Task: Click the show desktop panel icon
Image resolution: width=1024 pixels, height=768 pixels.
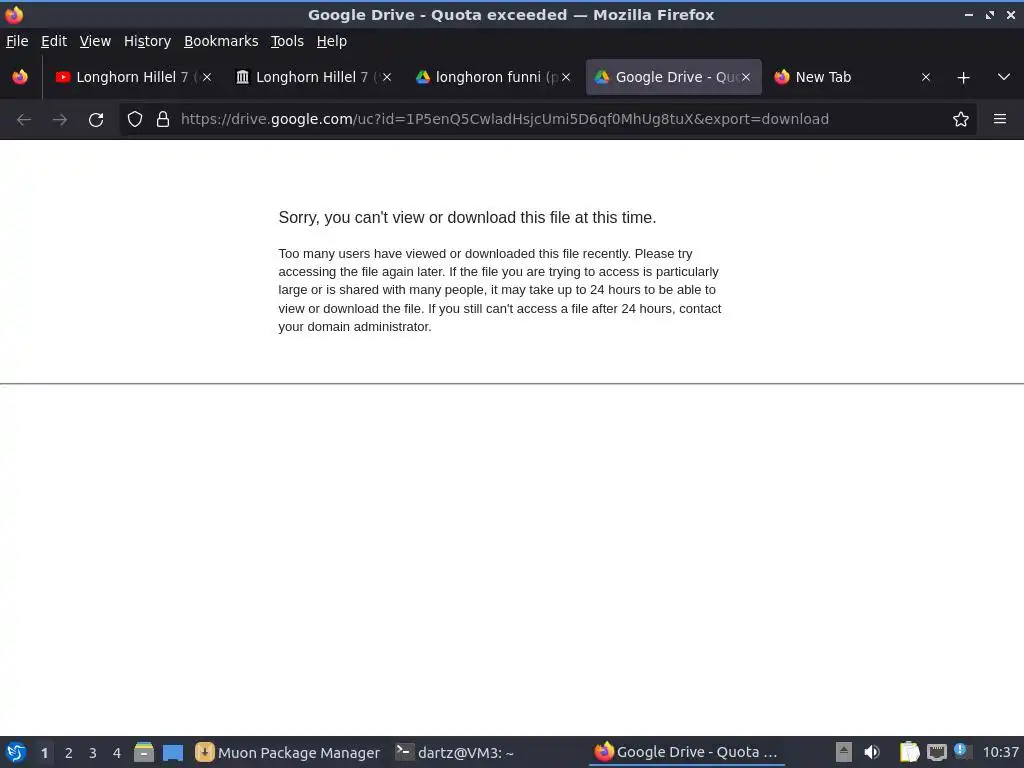Action: tap(173, 753)
